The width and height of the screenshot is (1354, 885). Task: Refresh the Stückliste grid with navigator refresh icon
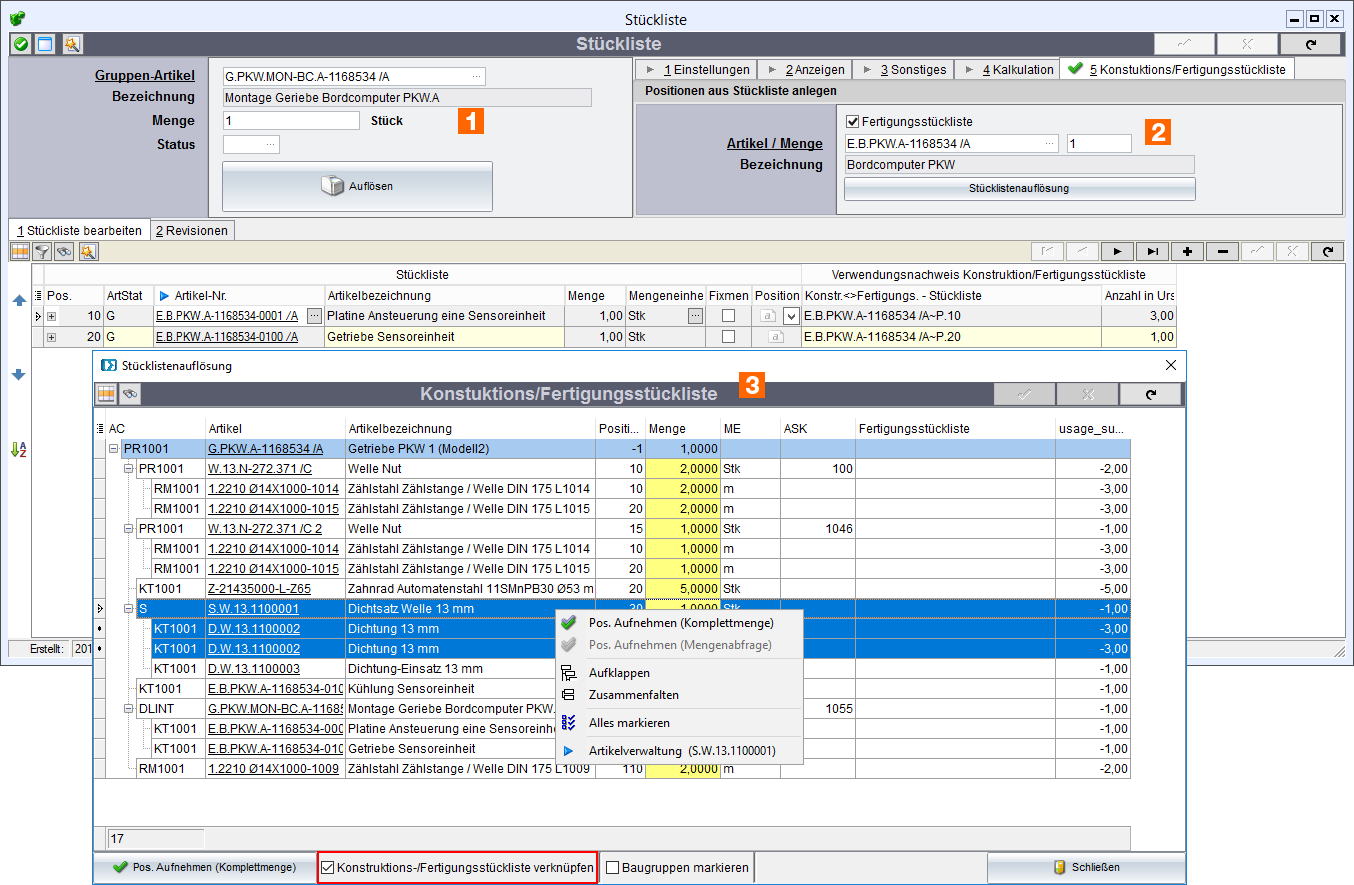tap(1327, 251)
